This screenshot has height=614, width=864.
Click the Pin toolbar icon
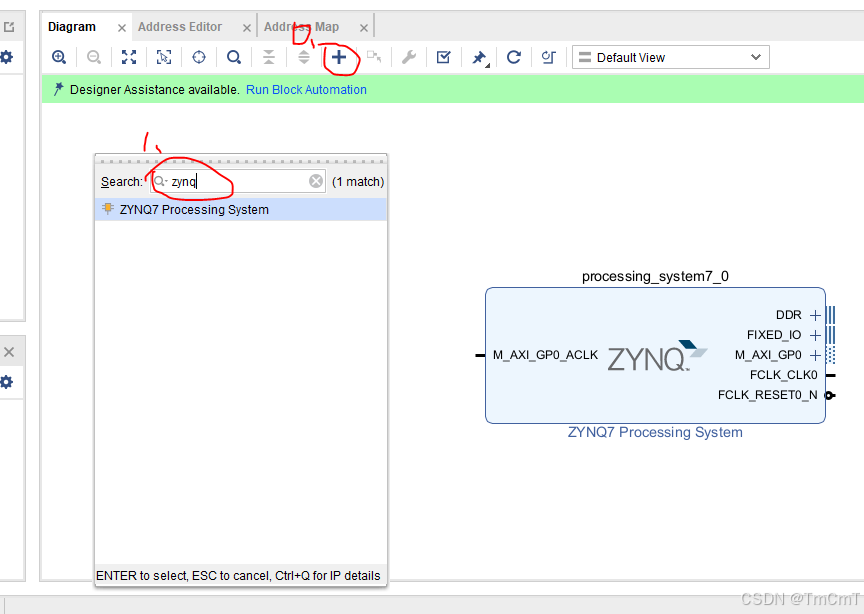[x=479, y=57]
